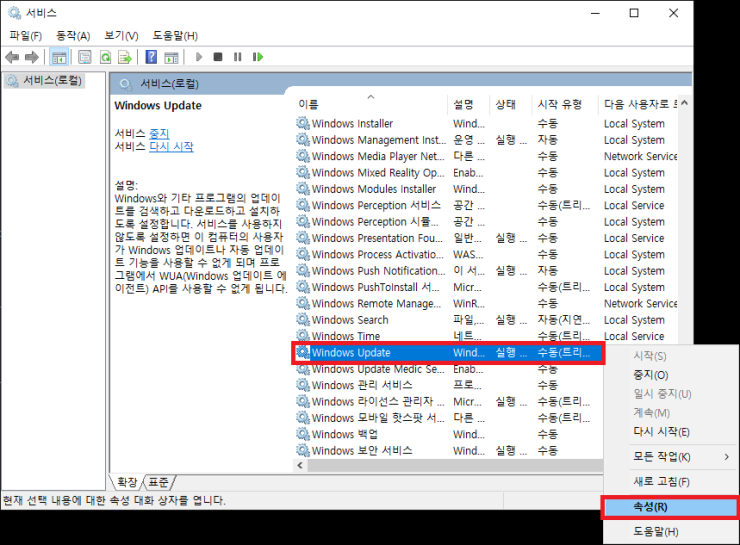Screen dimensions: 740x545
Task: Sort by the 이름 column header
Action: pos(309,104)
